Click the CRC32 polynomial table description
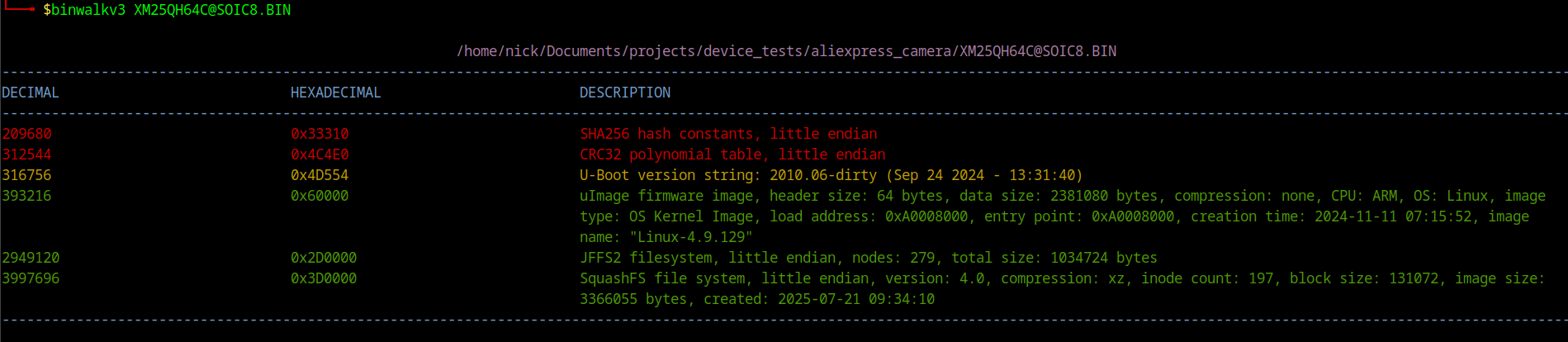This screenshot has width=1568, height=342. pos(732,154)
